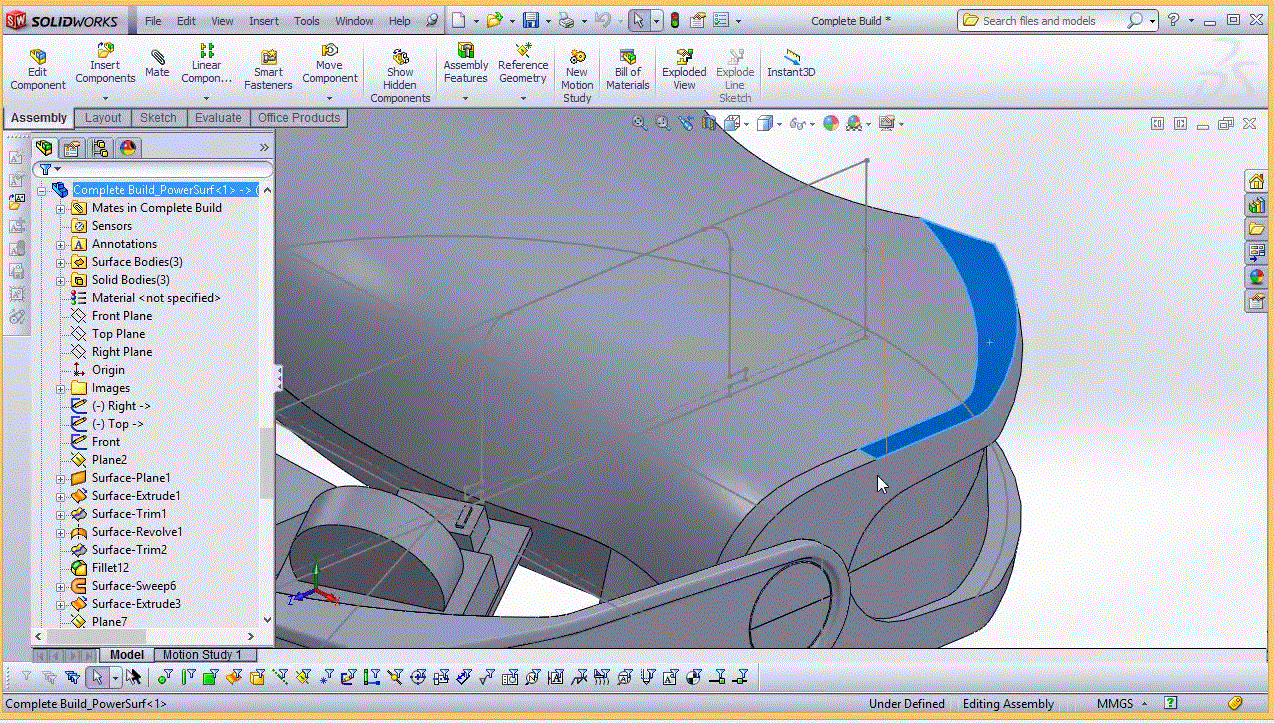Toggle the Filter Vertices selection filter
1274x723 pixels.
coord(165,677)
